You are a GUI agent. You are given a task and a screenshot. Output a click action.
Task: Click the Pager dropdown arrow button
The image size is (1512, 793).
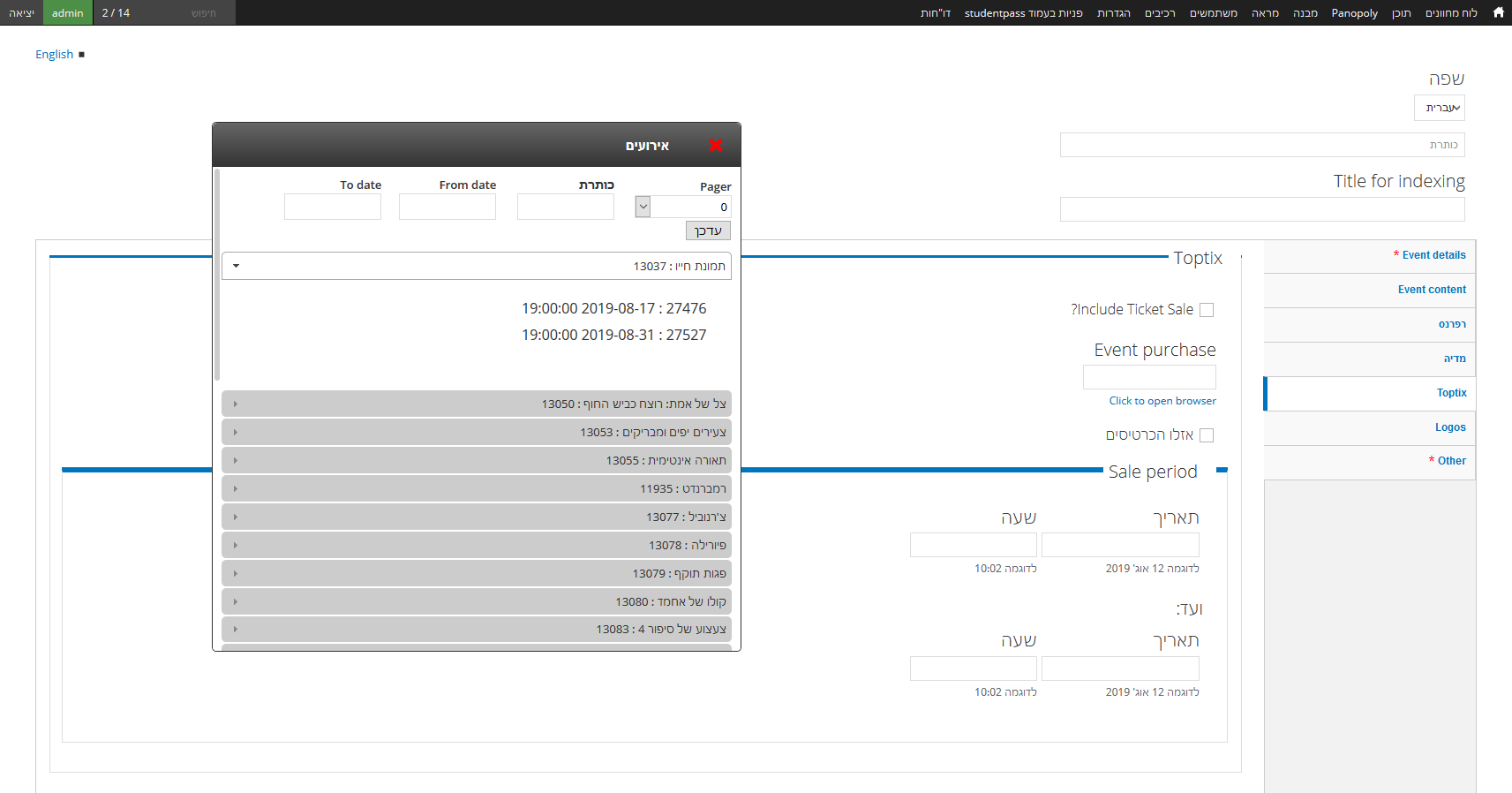643,207
